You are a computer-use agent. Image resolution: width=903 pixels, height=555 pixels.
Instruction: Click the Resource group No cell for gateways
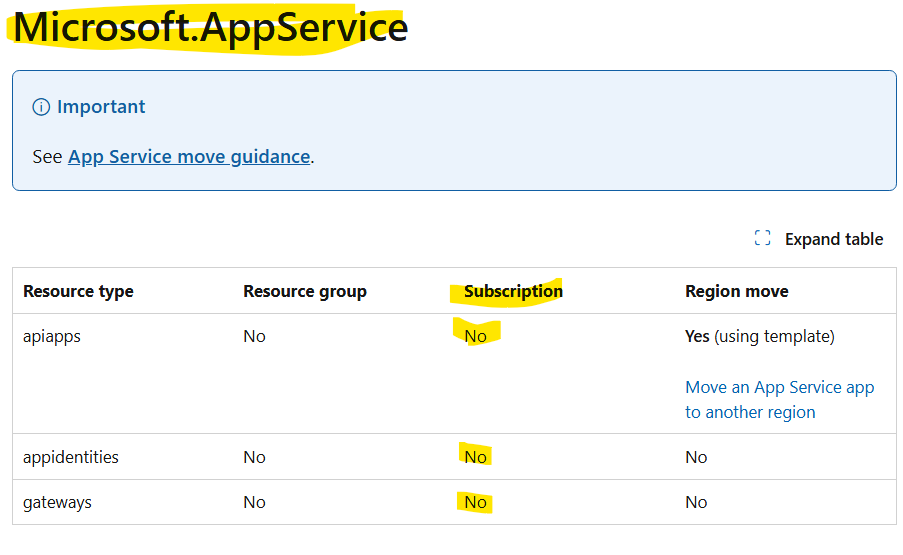254,503
